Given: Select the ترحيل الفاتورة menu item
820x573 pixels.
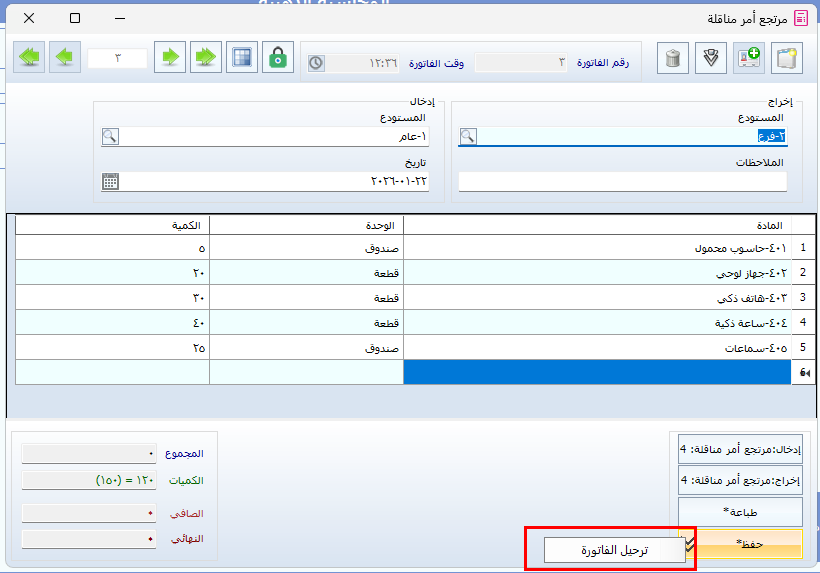Looking at the screenshot, I should click(615, 551).
